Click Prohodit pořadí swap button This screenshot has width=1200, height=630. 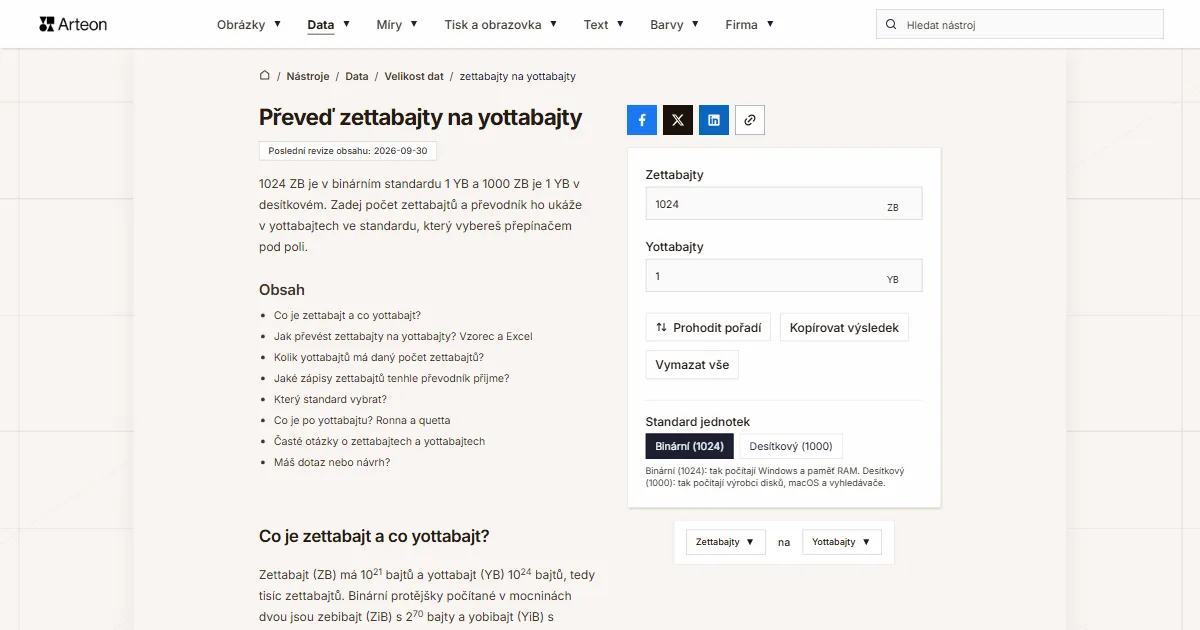(708, 327)
